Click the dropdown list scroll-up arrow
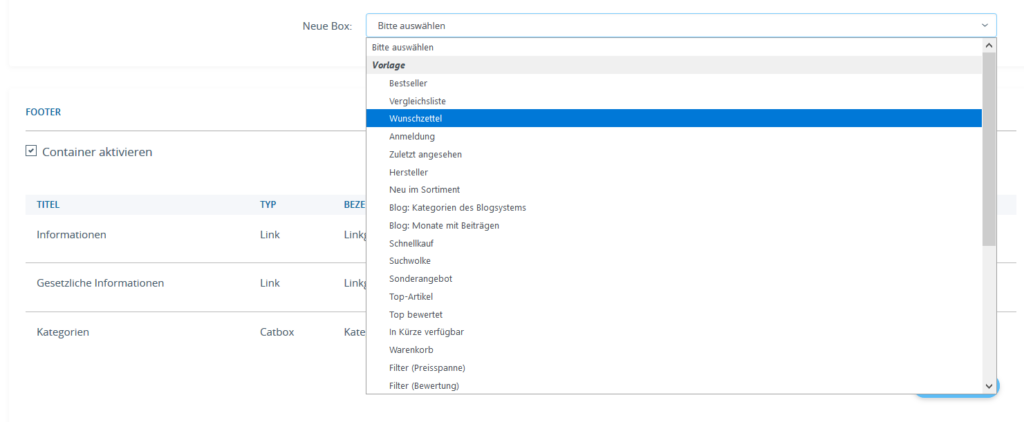This screenshot has width=1024, height=422. point(989,46)
